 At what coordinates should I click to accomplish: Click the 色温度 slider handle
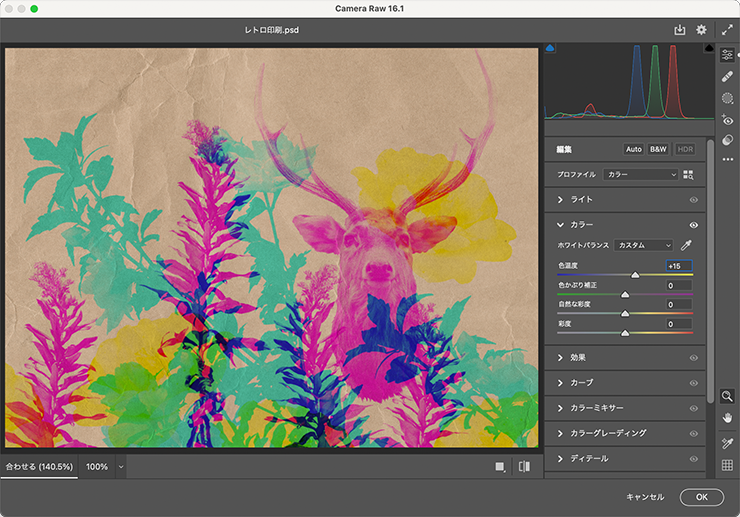click(x=635, y=274)
